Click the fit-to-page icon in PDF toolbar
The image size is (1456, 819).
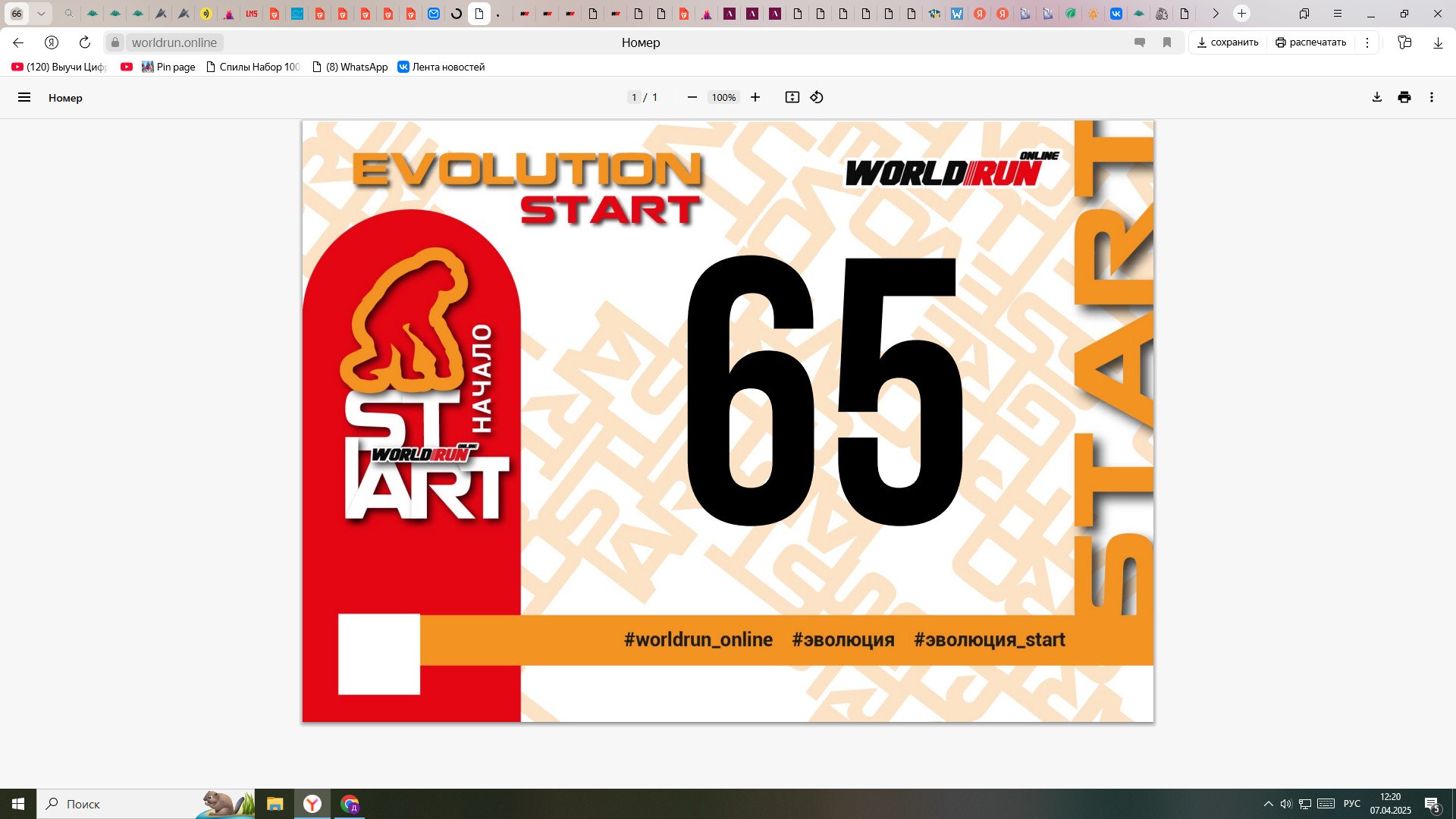click(792, 97)
